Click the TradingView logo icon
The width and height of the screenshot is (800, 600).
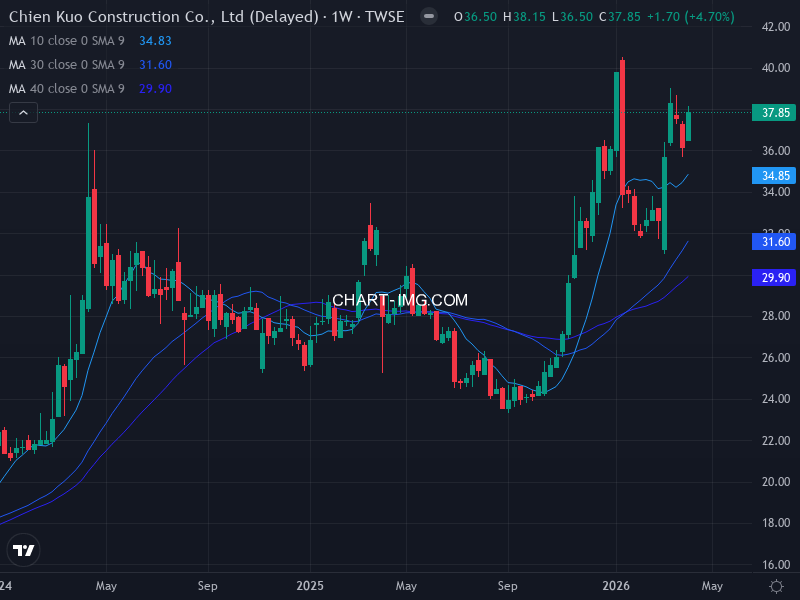tap(23, 550)
